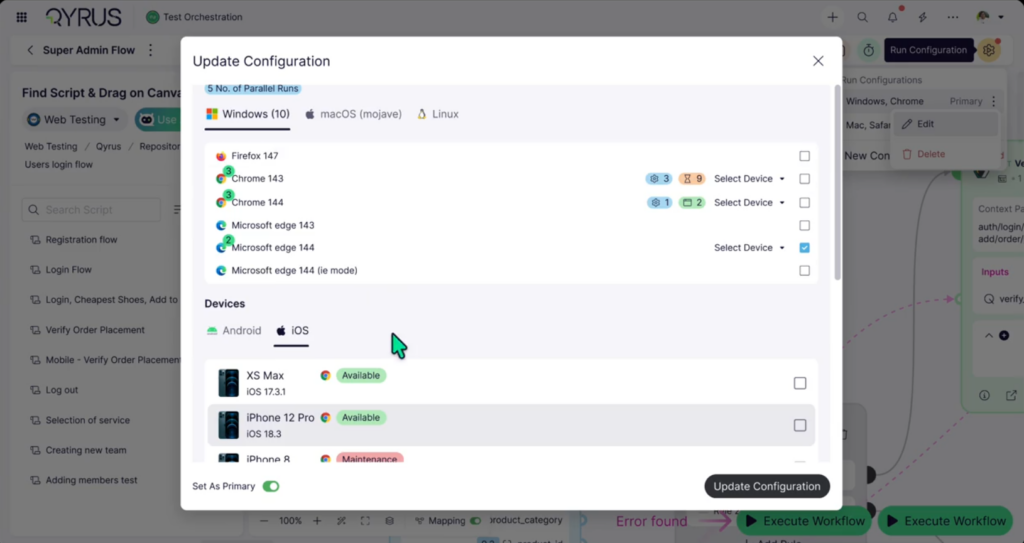Check Microsoft edge 144 (ie mode) checkbox
1024x543 pixels.
(x=805, y=271)
